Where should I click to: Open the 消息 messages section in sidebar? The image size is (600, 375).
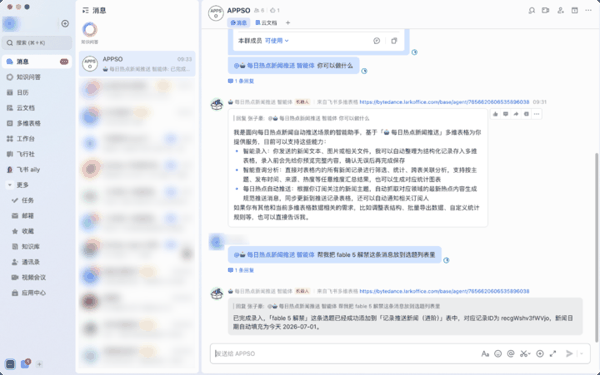37,62
